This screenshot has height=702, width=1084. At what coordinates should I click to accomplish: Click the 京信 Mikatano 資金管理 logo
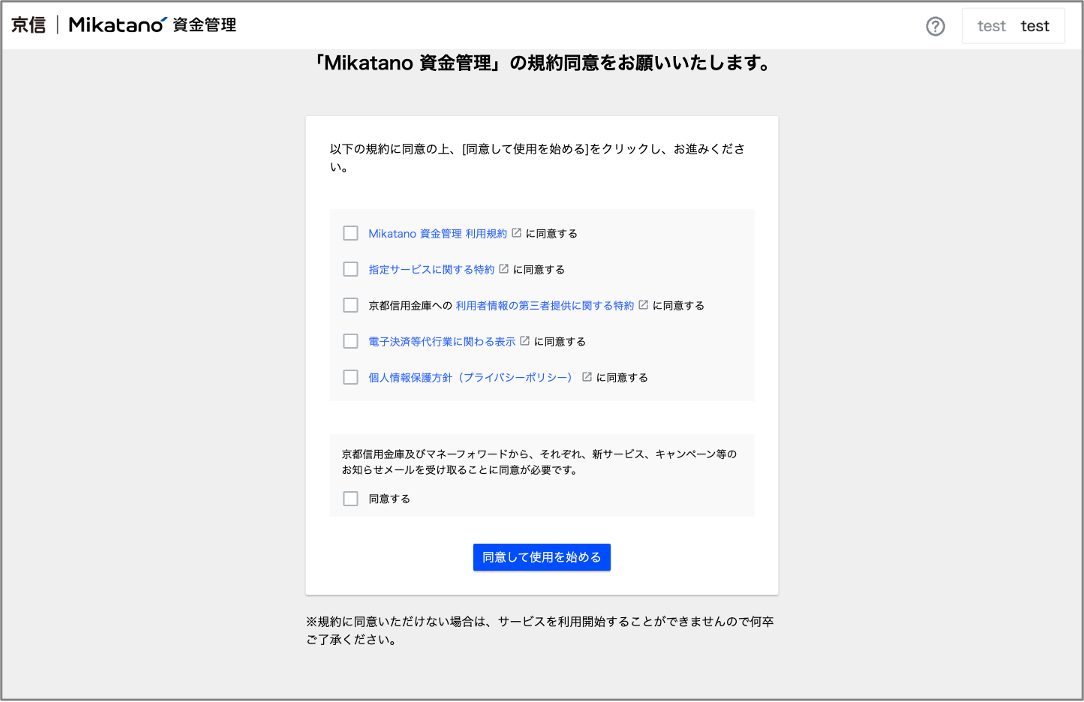click(124, 25)
